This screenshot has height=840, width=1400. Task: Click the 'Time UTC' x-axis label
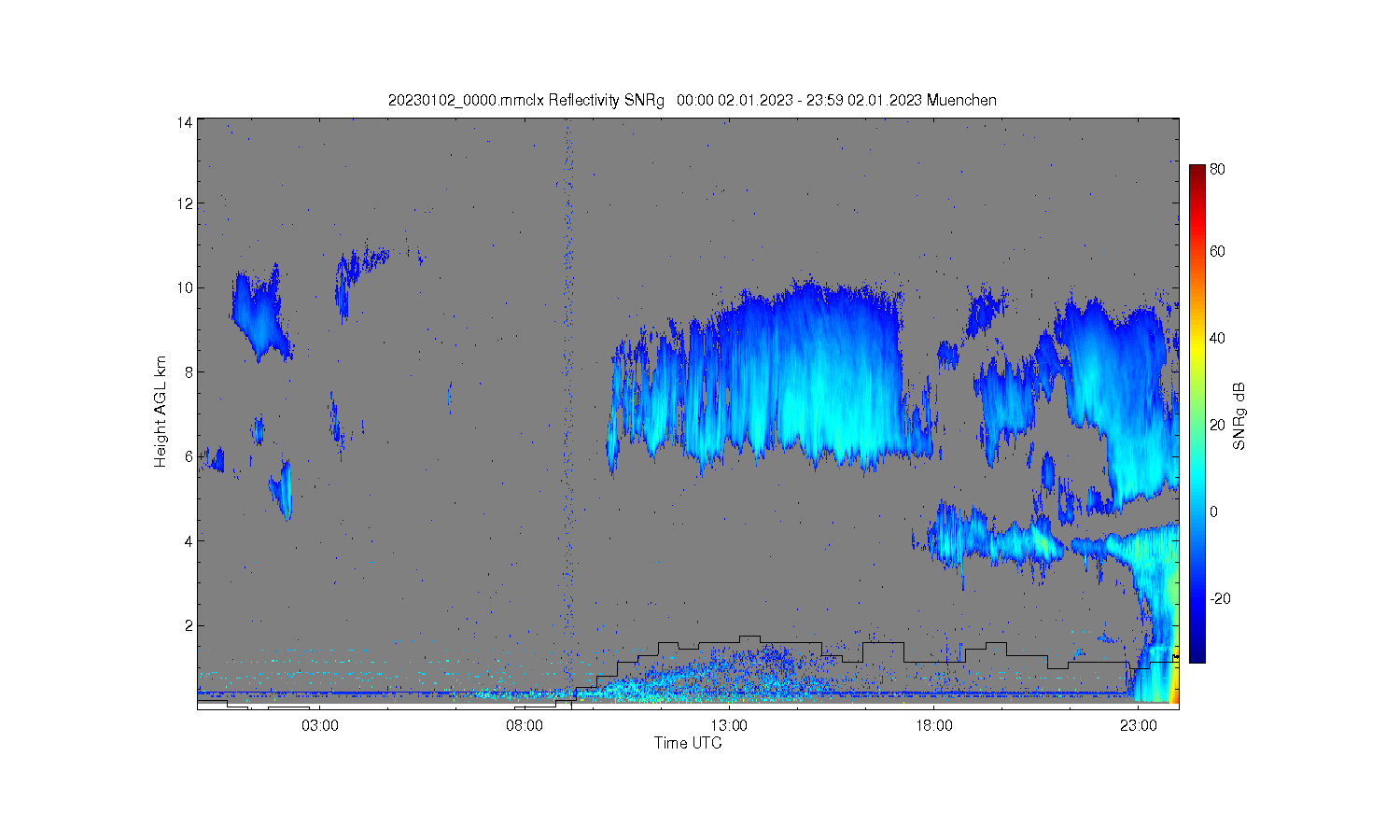pos(688,743)
